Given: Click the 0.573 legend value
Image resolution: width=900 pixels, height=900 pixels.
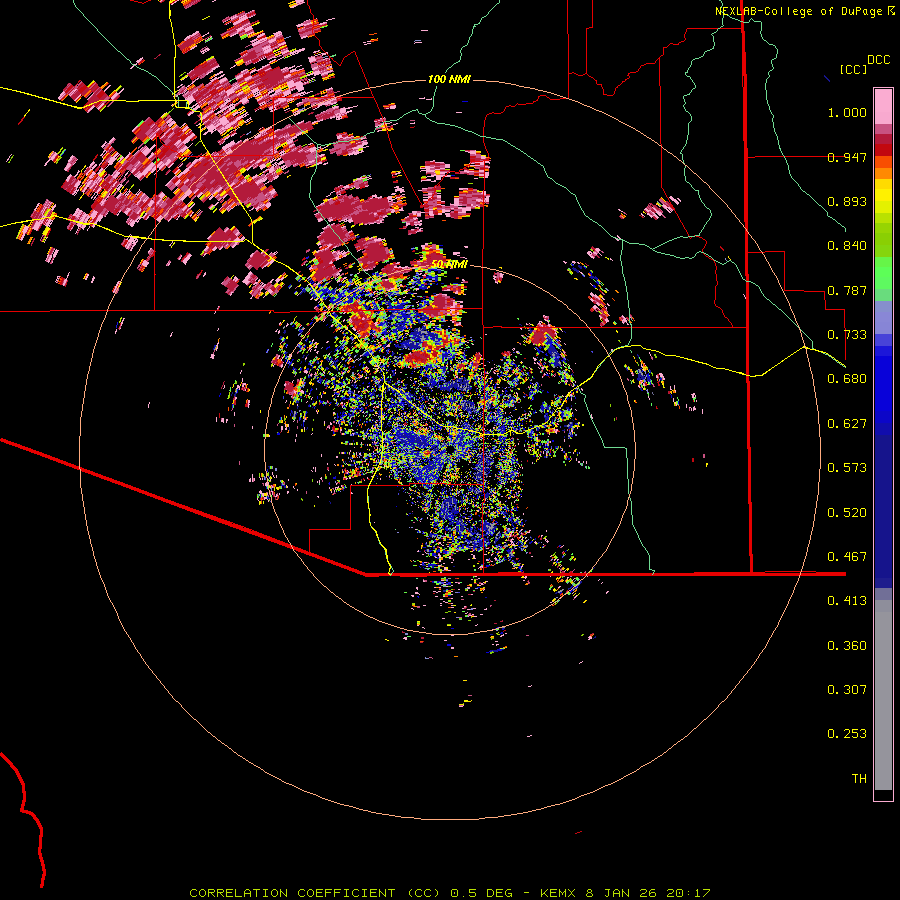Looking at the screenshot, I should click(x=847, y=468).
